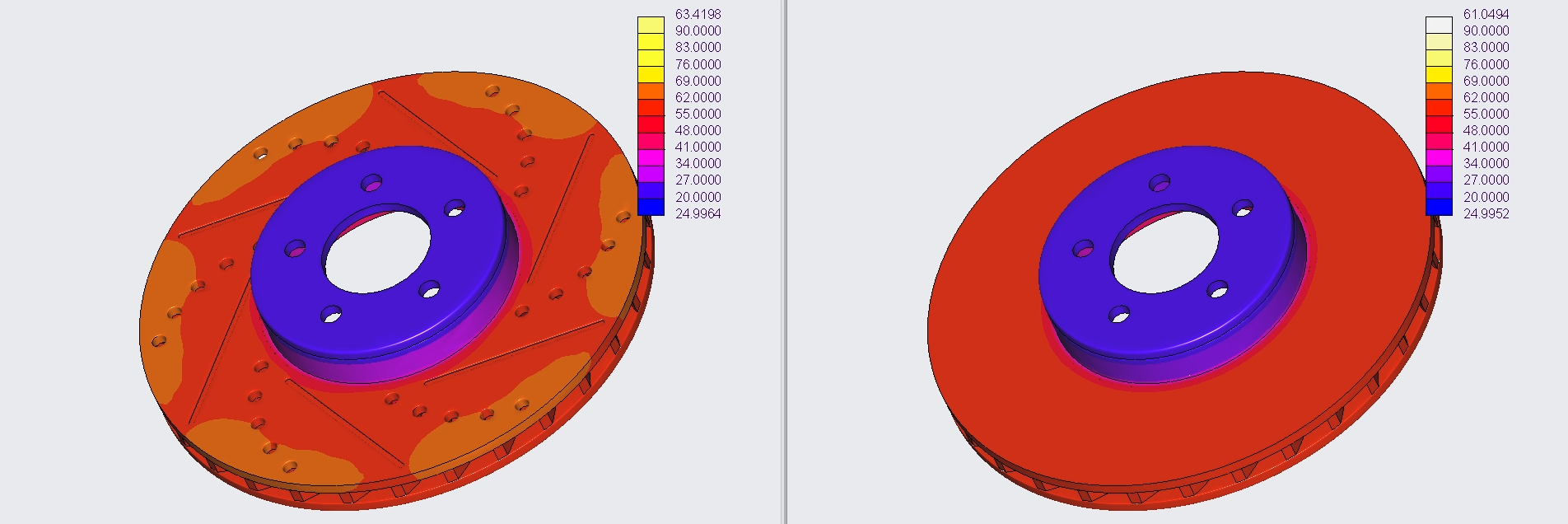
Task: Click the 61.0494 maximum value label
Action: pyautogui.click(x=1486, y=14)
